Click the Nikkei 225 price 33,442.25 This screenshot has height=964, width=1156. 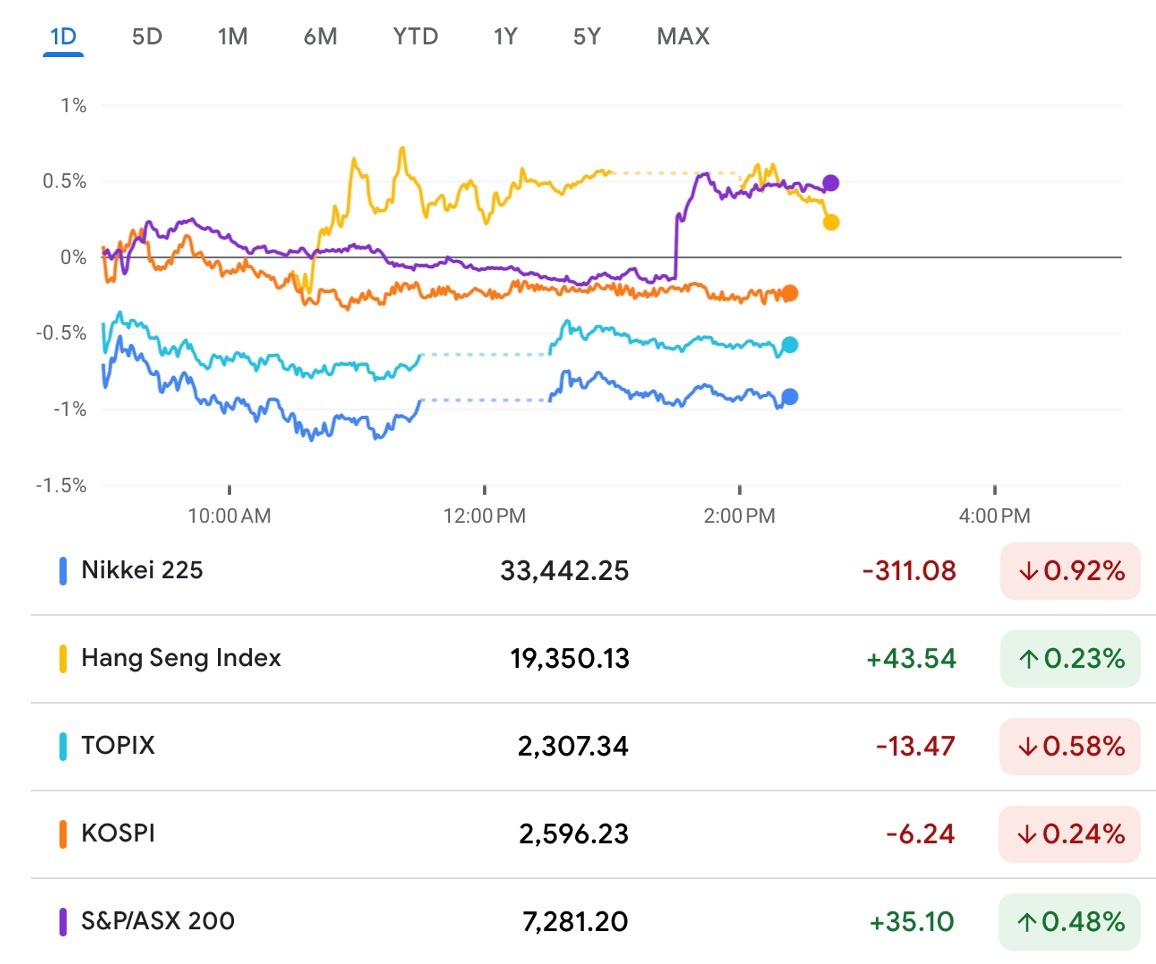[565, 571]
